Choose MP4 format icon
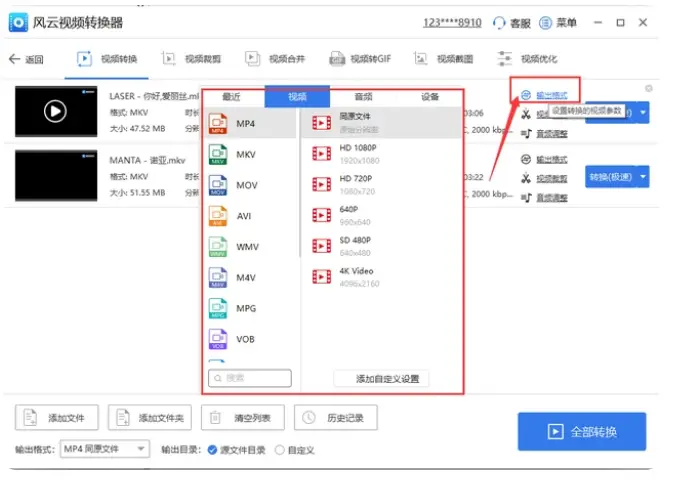The width and height of the screenshot is (674, 490). click(x=218, y=124)
